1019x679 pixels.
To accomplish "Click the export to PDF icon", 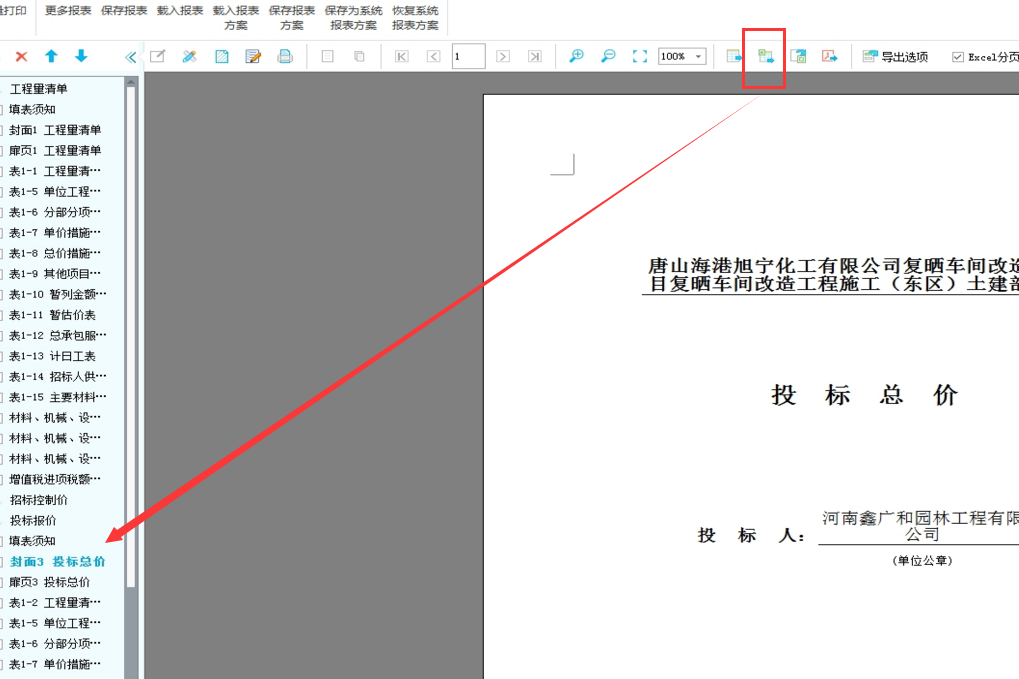I will 830,57.
